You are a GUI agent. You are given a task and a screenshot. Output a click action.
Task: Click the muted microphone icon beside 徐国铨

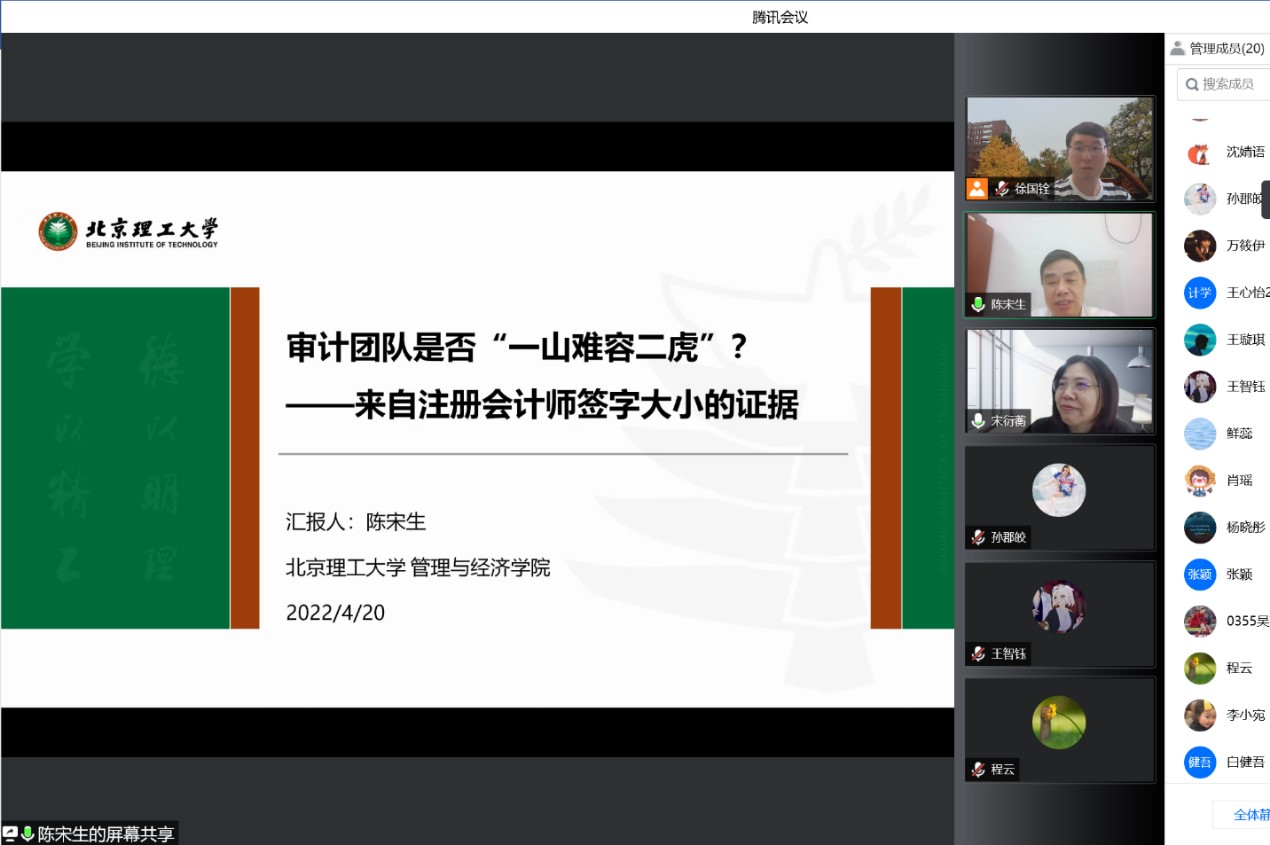[1001, 188]
